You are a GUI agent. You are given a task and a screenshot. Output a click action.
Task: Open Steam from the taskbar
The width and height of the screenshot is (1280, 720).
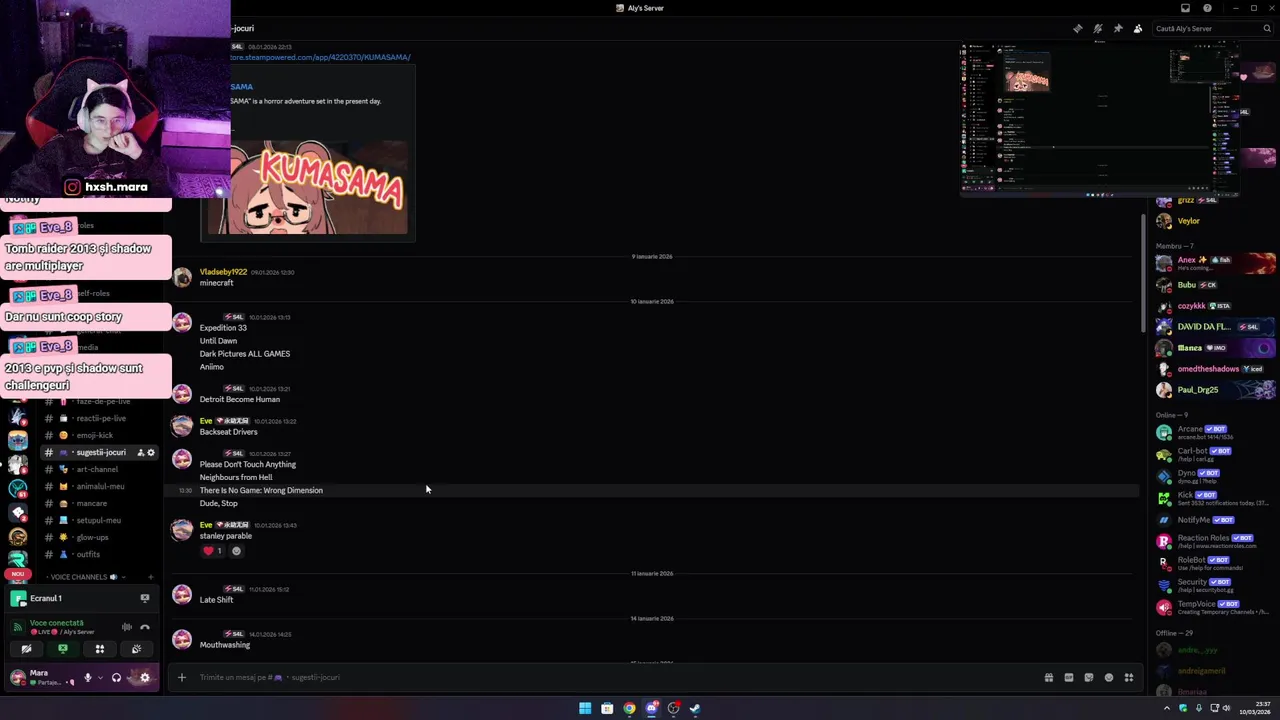pyautogui.click(x=695, y=708)
